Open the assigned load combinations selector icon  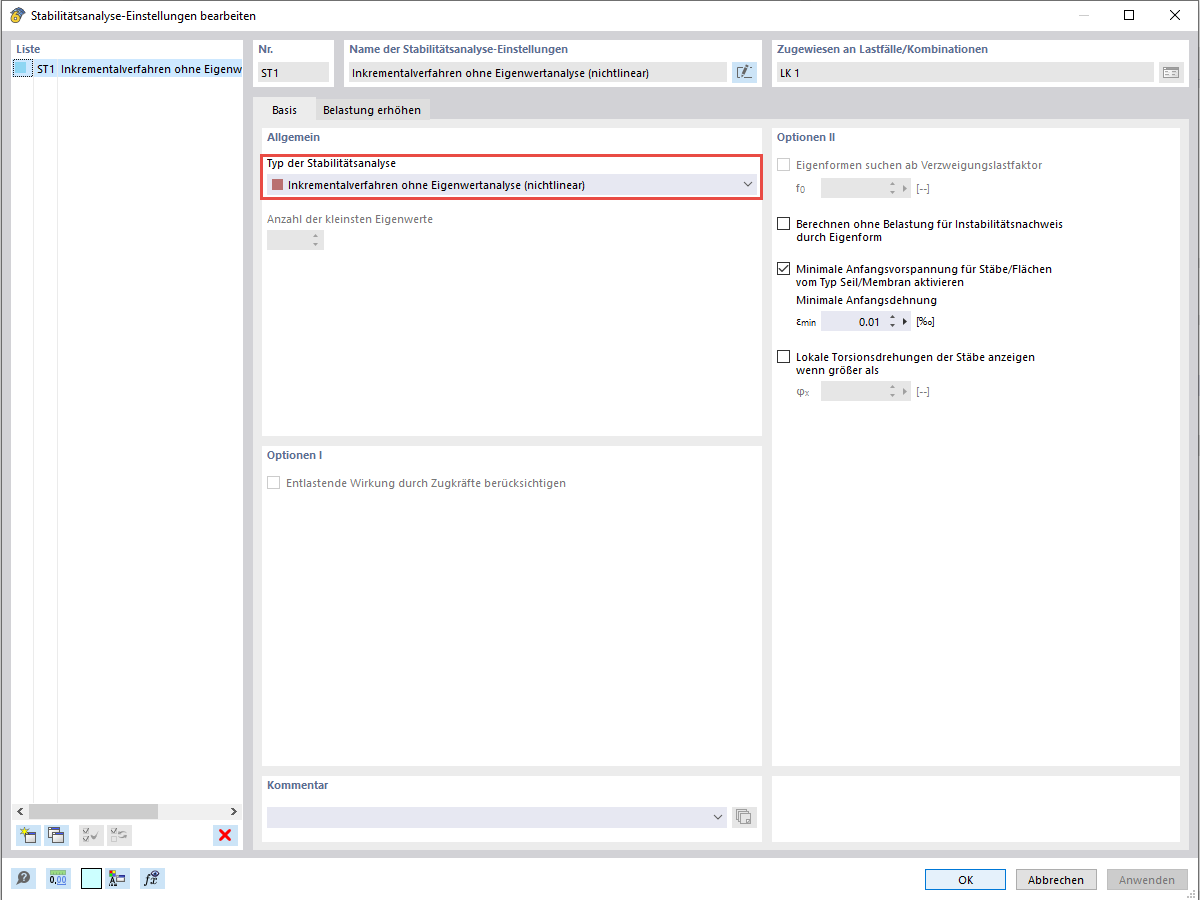pos(1171,71)
